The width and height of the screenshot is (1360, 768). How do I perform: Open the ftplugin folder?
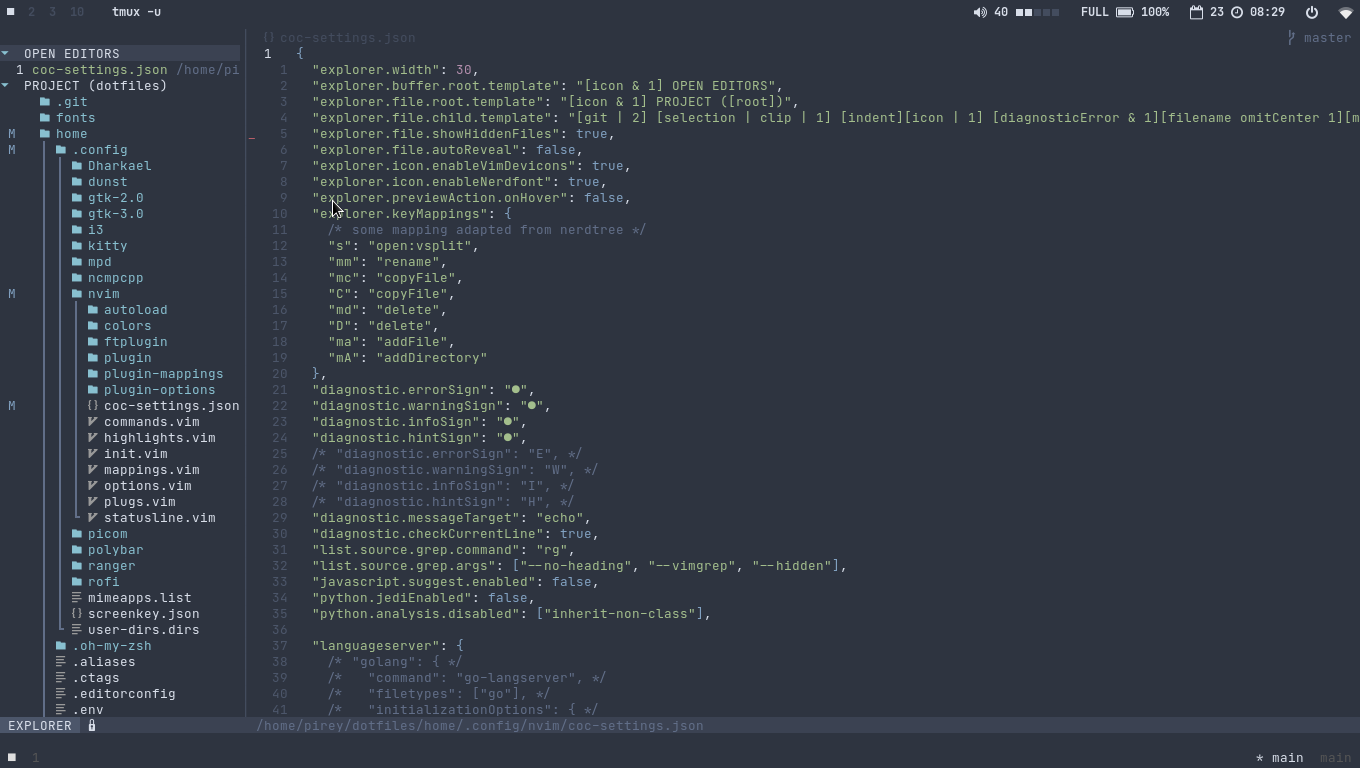135,342
